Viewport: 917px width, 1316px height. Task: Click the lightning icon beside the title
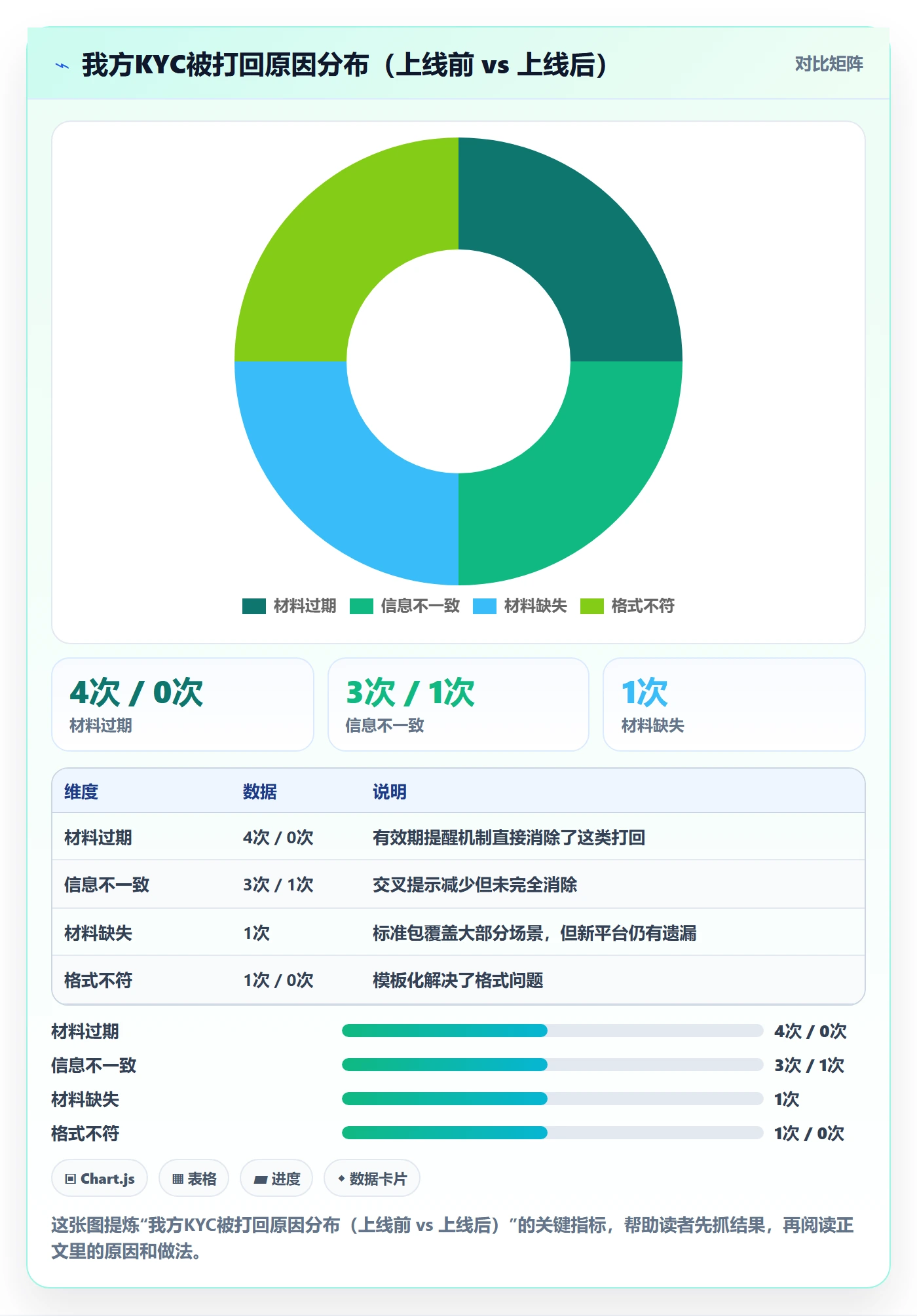62,65
